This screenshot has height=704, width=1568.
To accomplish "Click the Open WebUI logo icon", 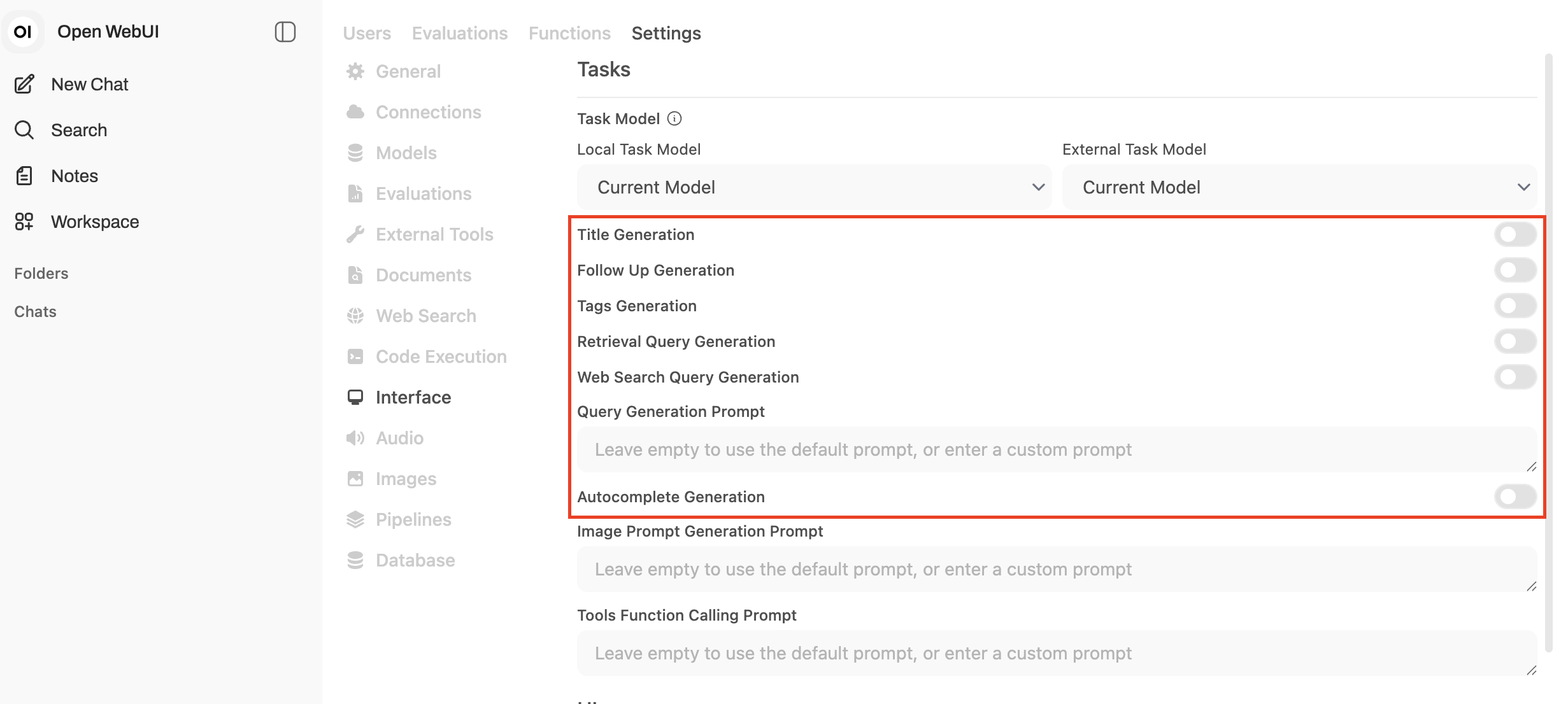I will pos(23,32).
